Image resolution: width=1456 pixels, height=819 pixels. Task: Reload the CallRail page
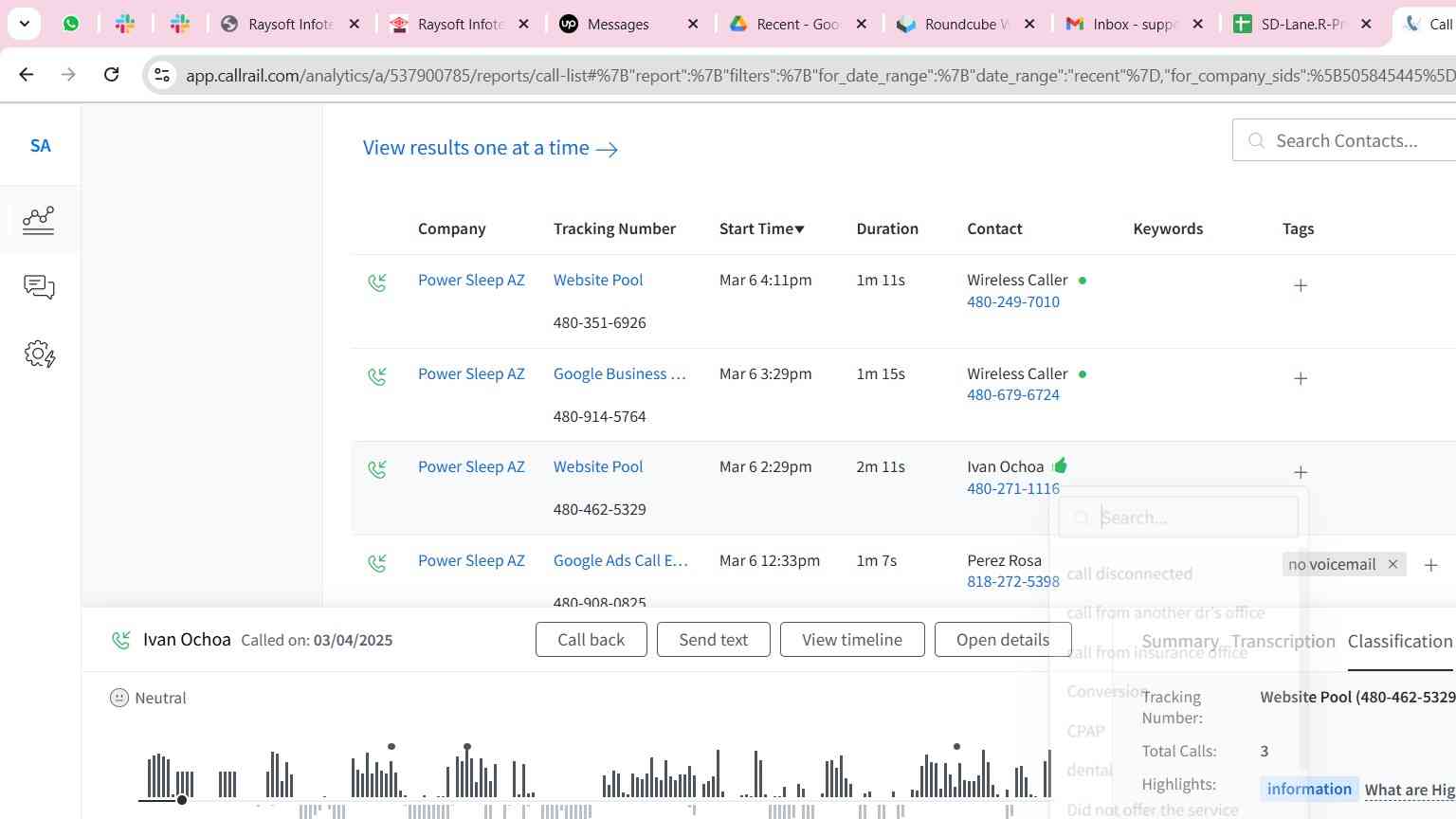coord(111,74)
